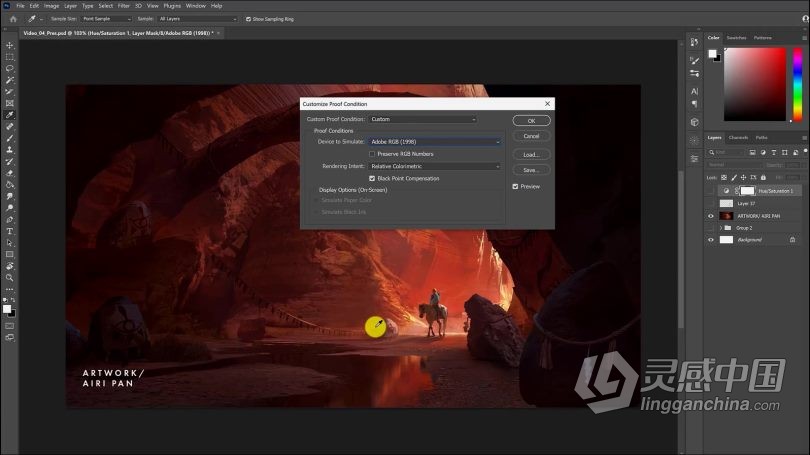Select the Move tool

pyautogui.click(x=9, y=45)
